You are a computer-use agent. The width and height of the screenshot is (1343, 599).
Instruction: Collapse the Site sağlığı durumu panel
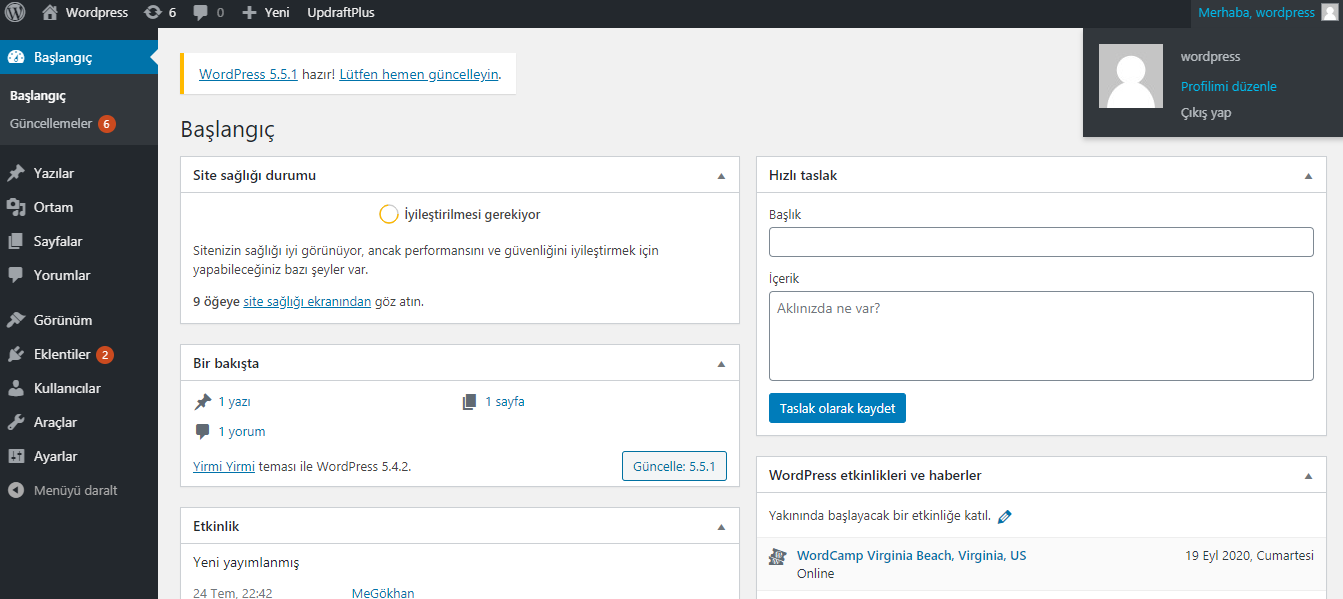click(x=721, y=175)
